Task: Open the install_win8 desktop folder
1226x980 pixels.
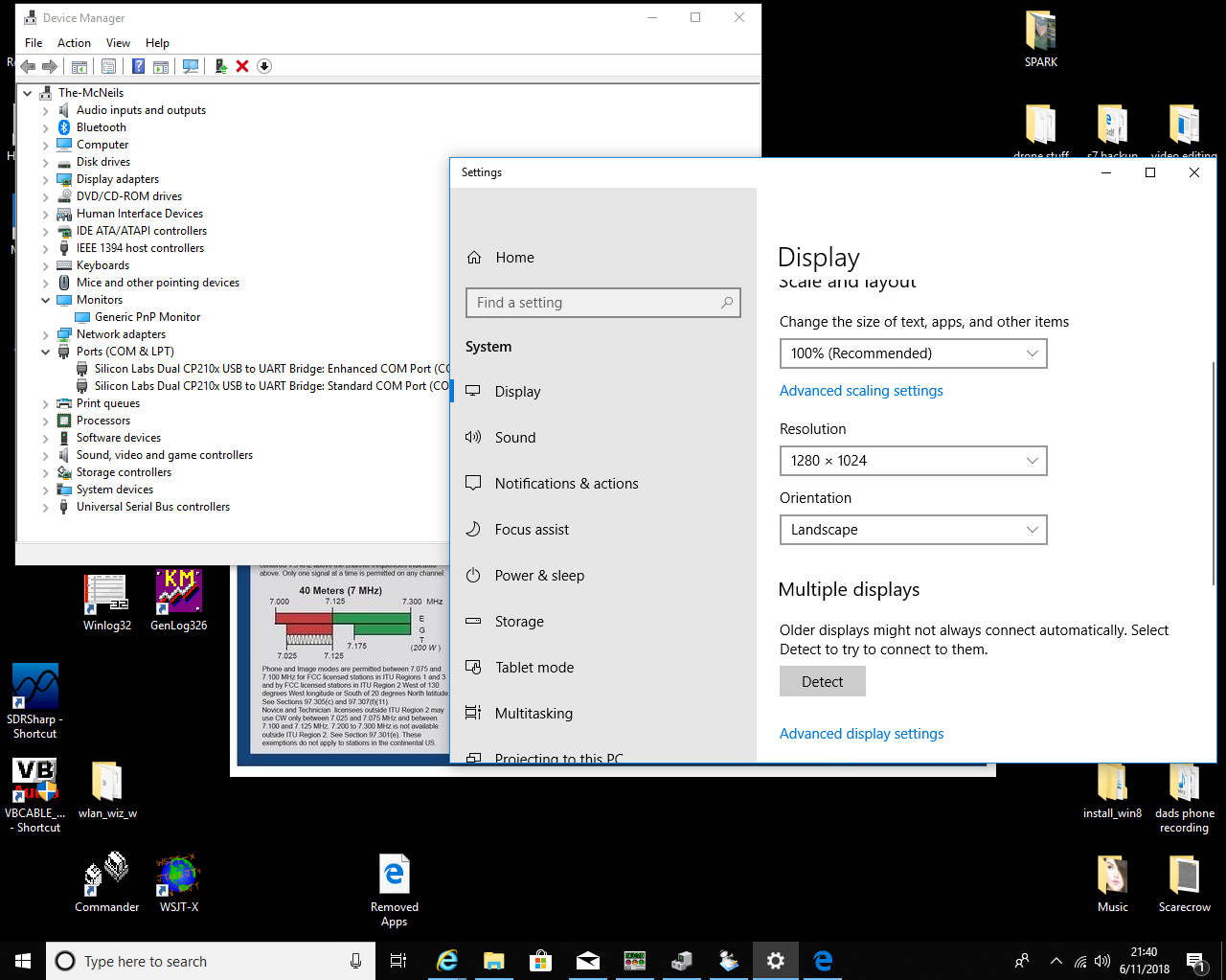Action: click(x=1112, y=790)
